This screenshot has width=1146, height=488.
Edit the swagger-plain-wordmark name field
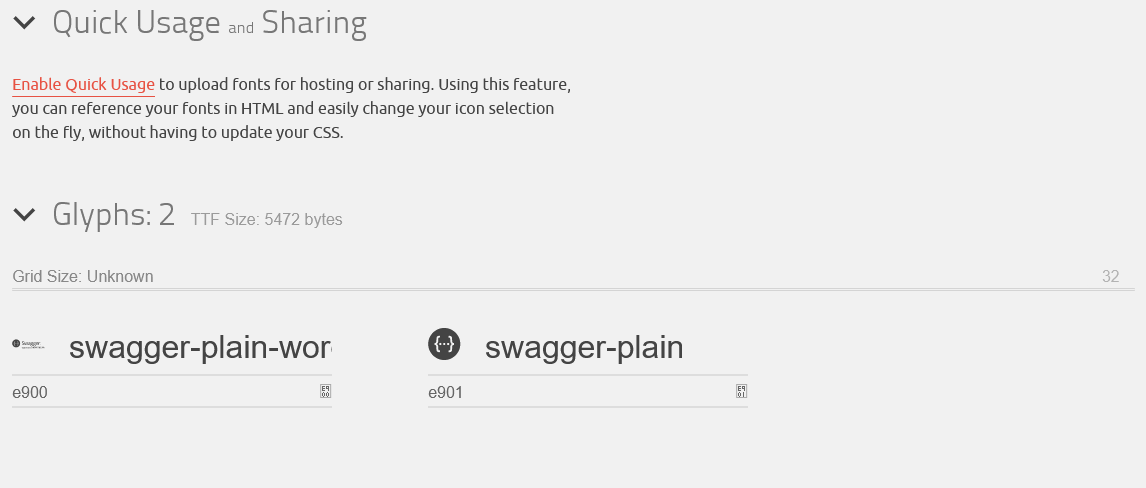click(199, 347)
